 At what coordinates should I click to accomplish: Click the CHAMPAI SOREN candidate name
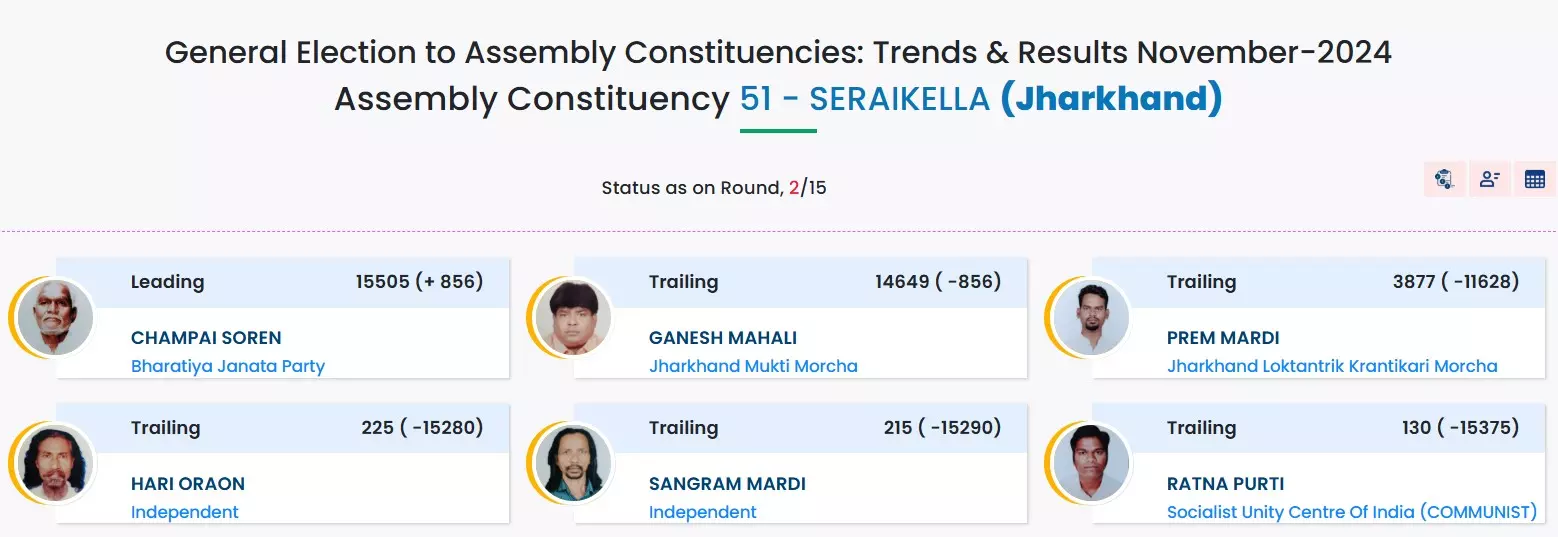[x=206, y=338]
